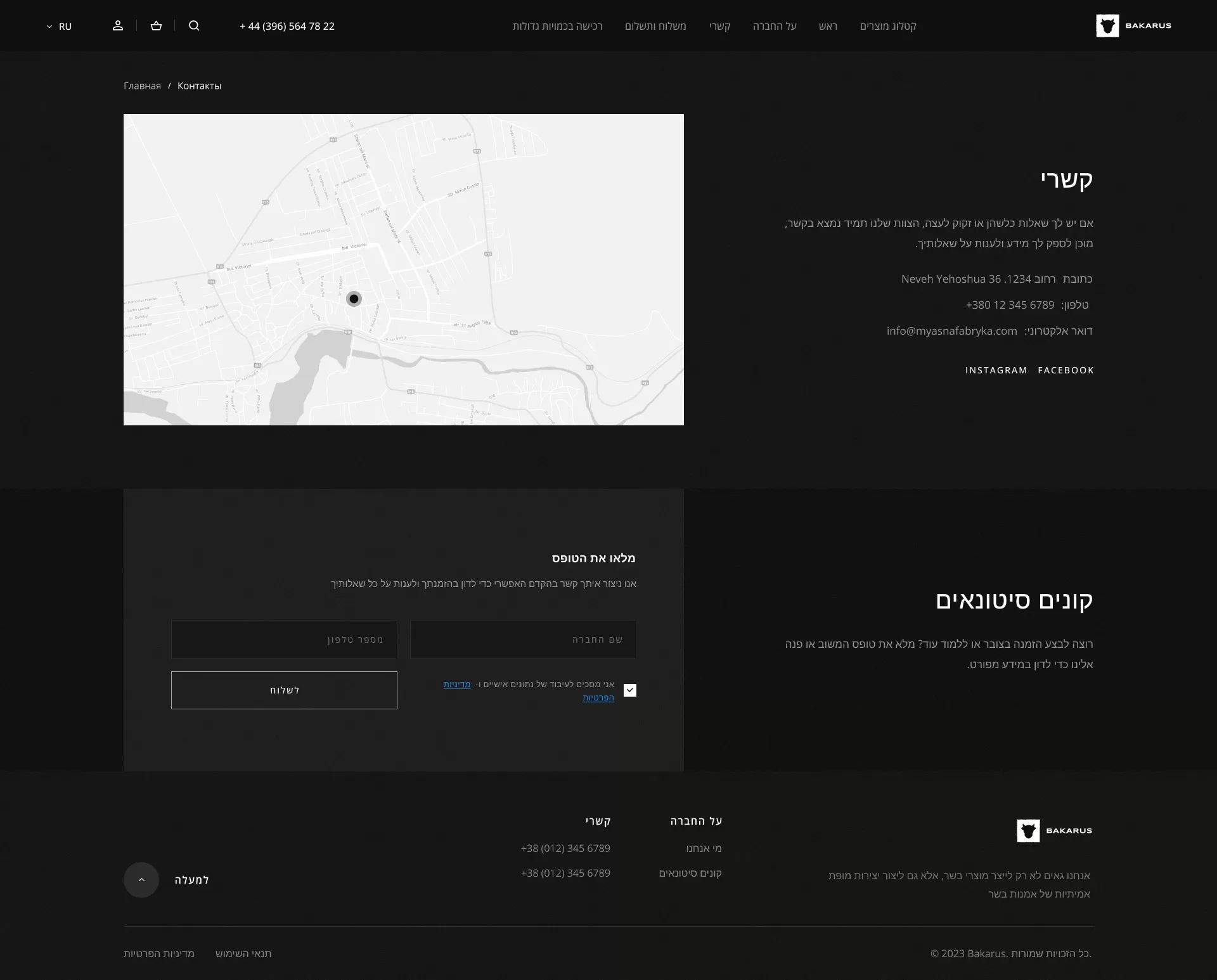Click the info@myasnafabryka.com email link
Screen dimensions: 1217x980
click(x=951, y=330)
